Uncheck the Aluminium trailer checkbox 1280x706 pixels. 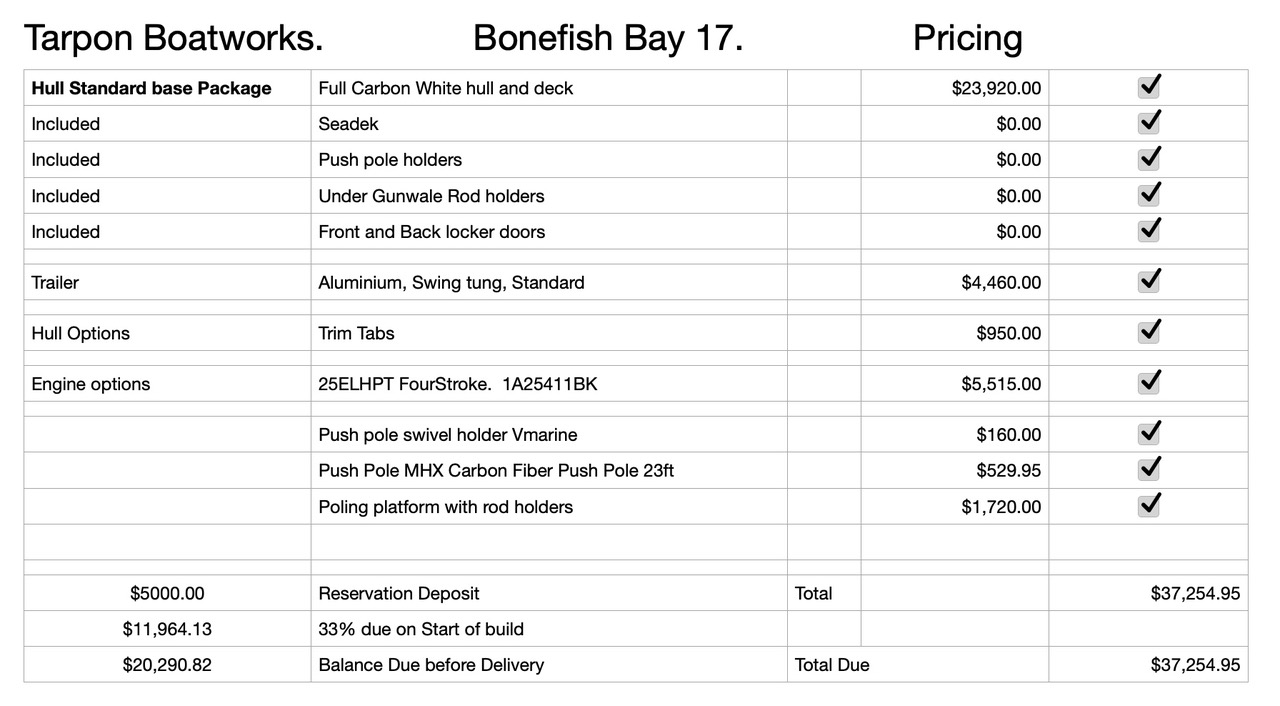1149,282
